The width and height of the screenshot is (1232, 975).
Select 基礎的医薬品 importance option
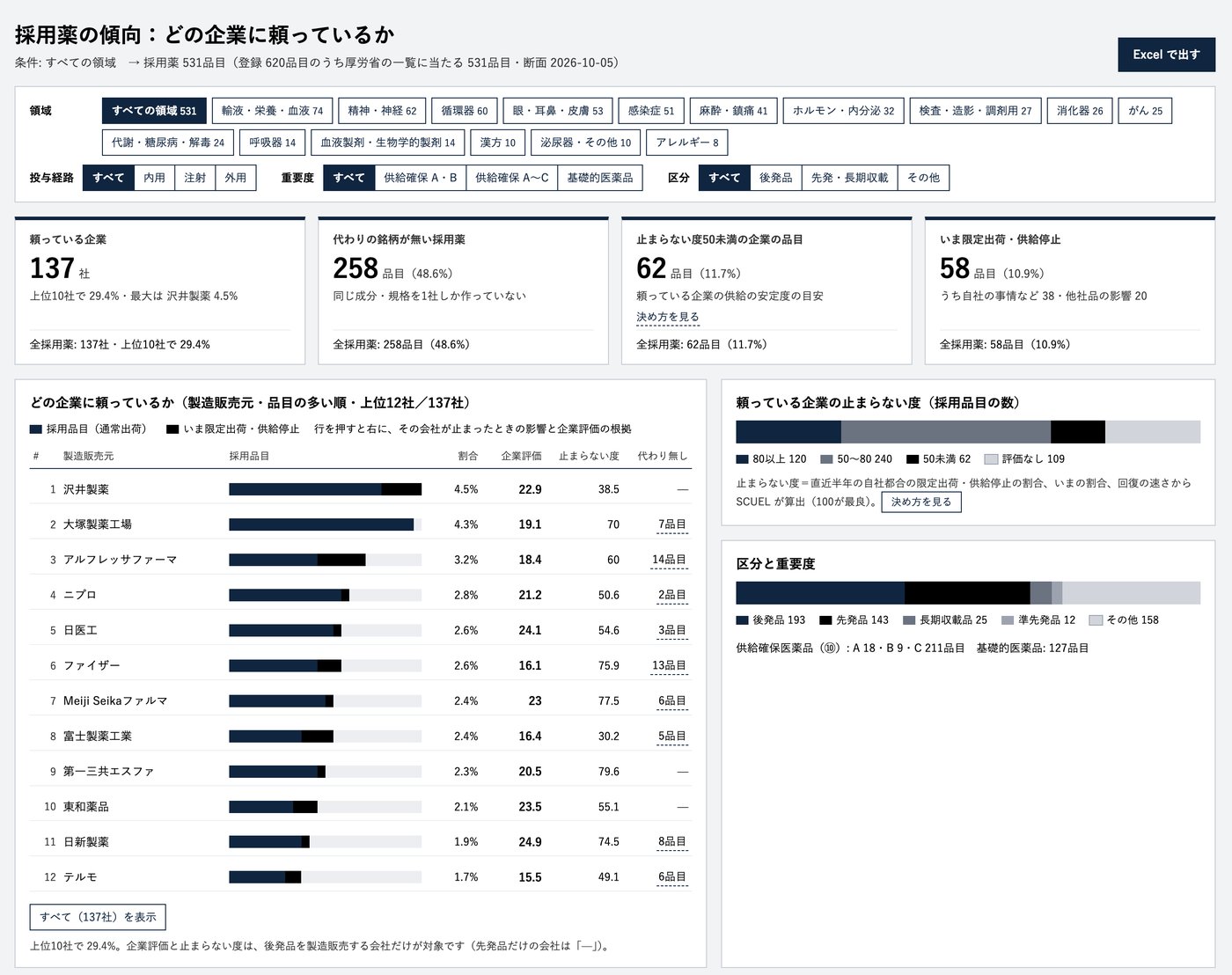coord(599,178)
